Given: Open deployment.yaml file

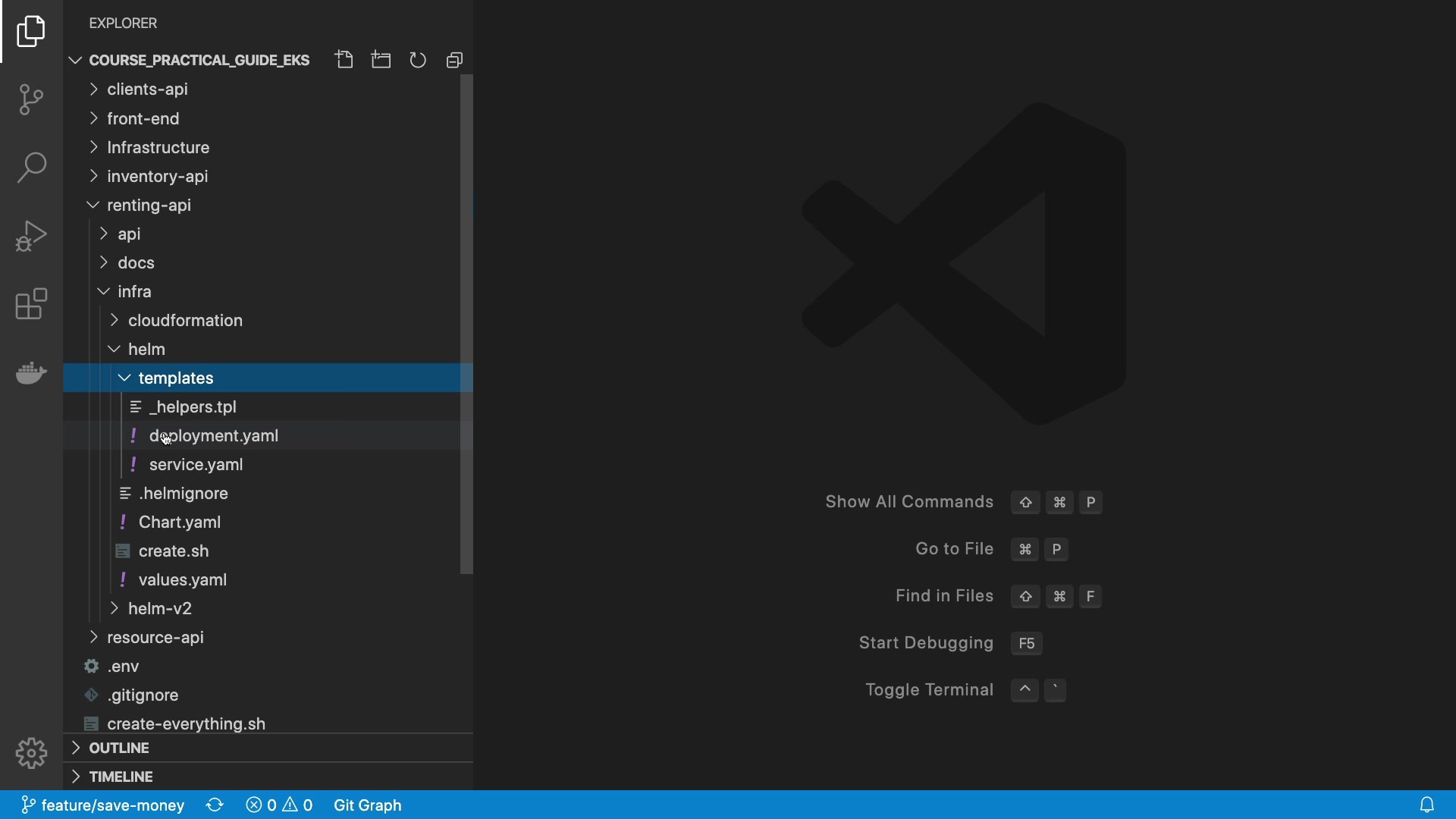Looking at the screenshot, I should click(213, 436).
